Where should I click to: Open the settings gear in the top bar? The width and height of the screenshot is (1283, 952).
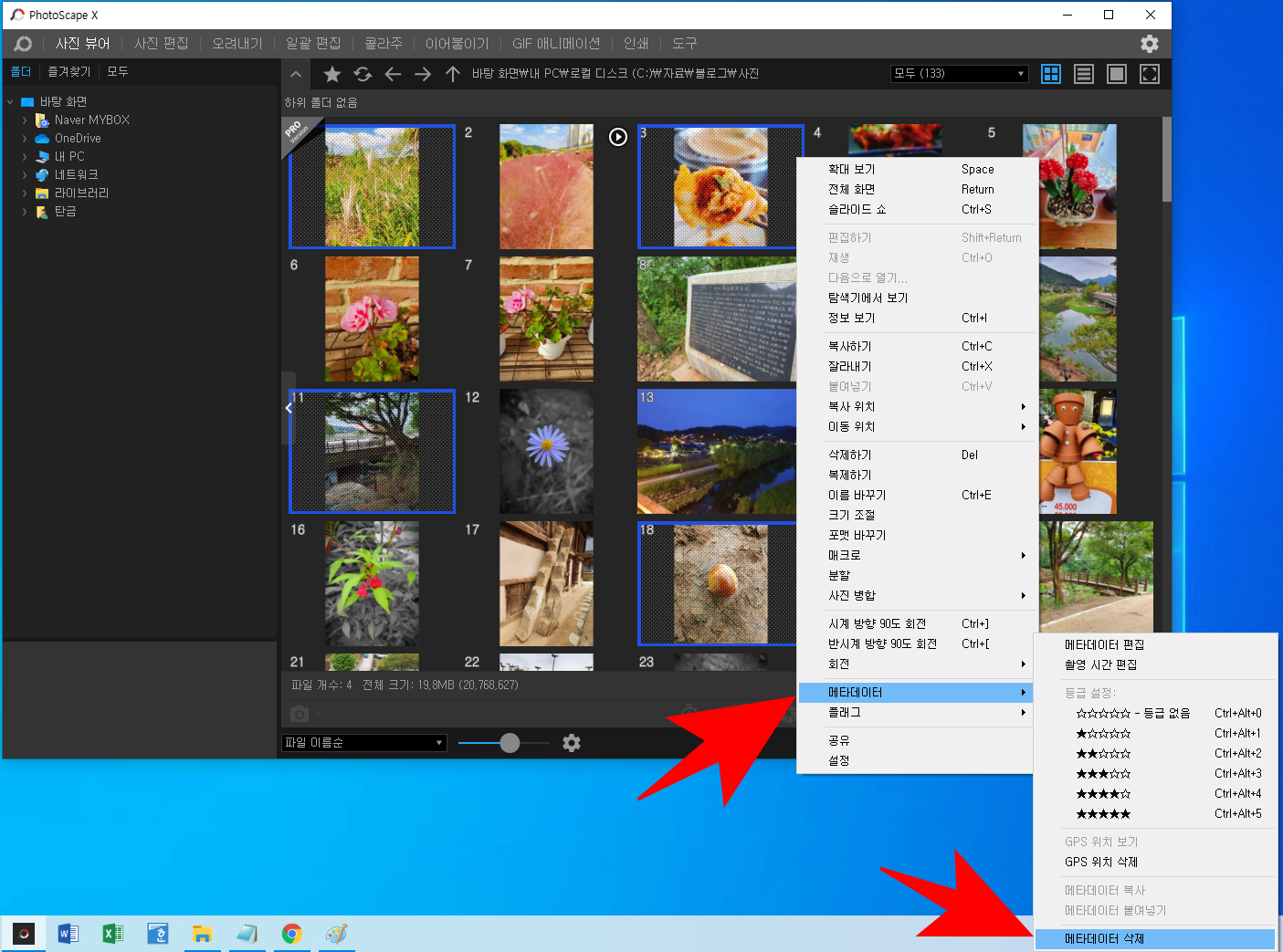pyautogui.click(x=1150, y=44)
